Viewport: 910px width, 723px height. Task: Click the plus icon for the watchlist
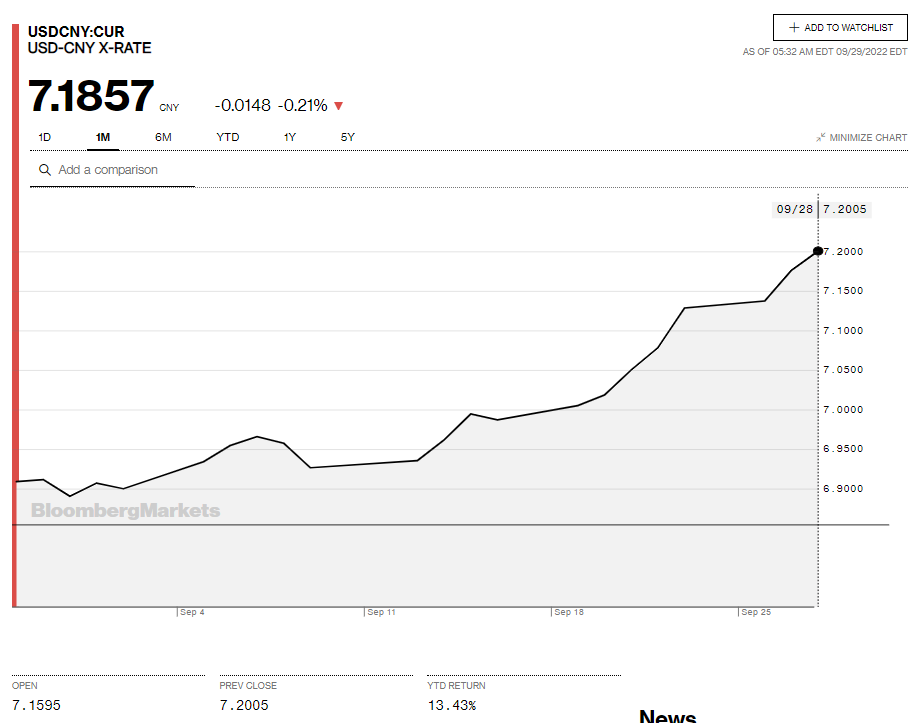(x=794, y=28)
